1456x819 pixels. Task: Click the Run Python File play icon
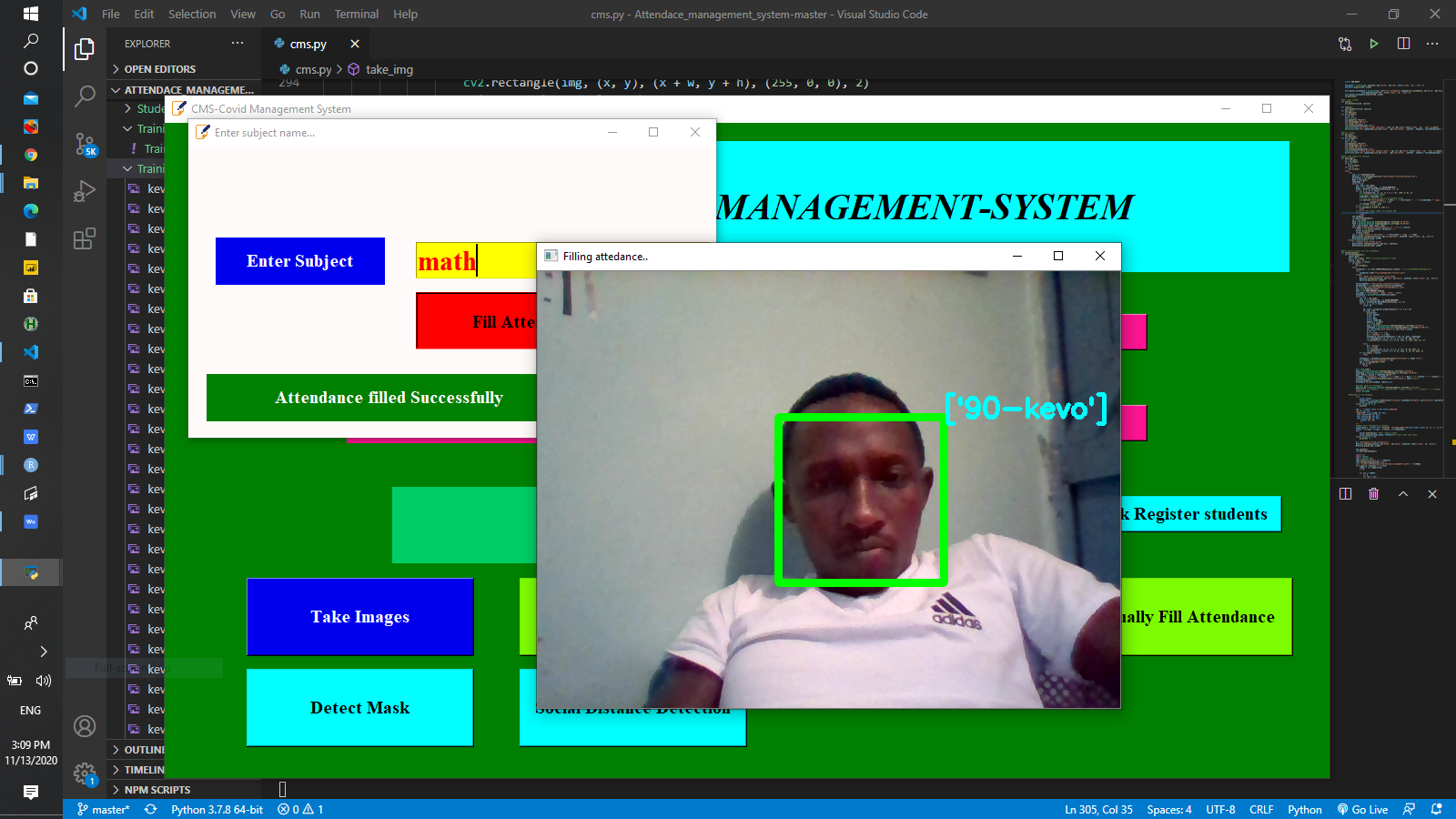(1374, 44)
